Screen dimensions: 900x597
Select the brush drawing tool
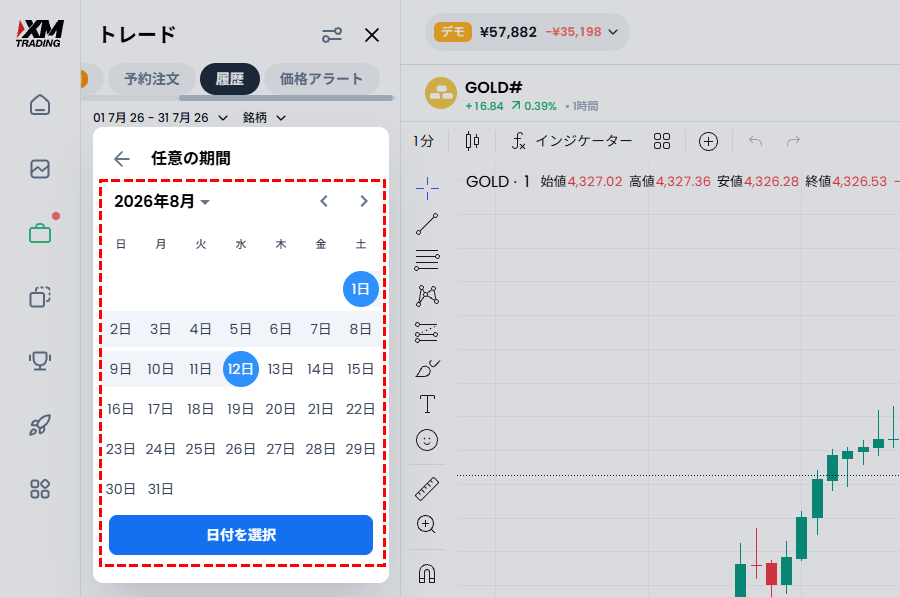tap(427, 368)
